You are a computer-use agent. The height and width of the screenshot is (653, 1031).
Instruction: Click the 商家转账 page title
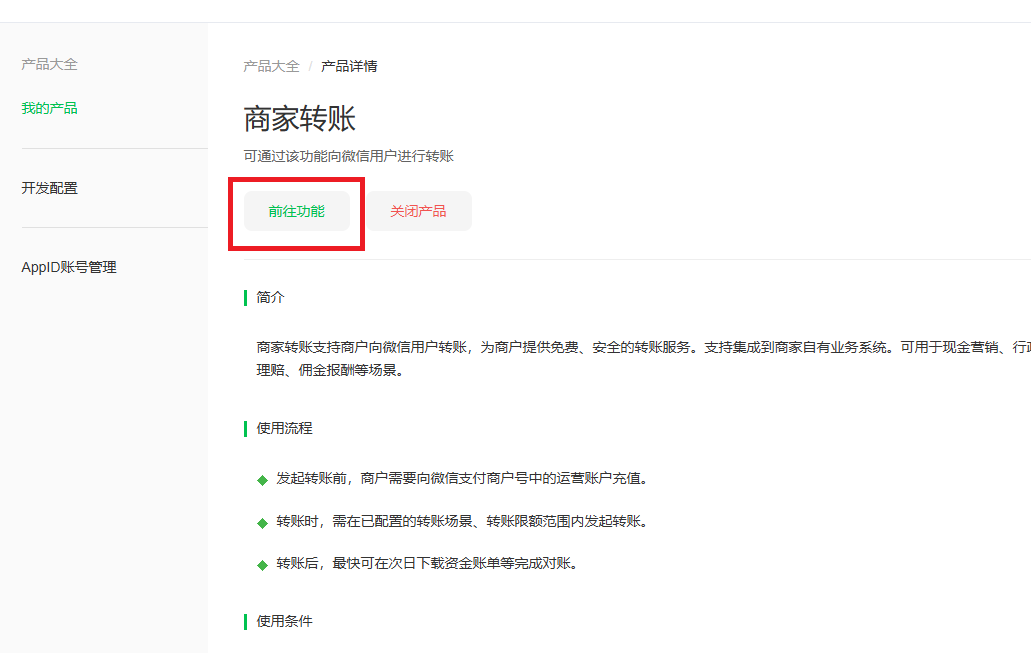pyautogui.click(x=300, y=119)
